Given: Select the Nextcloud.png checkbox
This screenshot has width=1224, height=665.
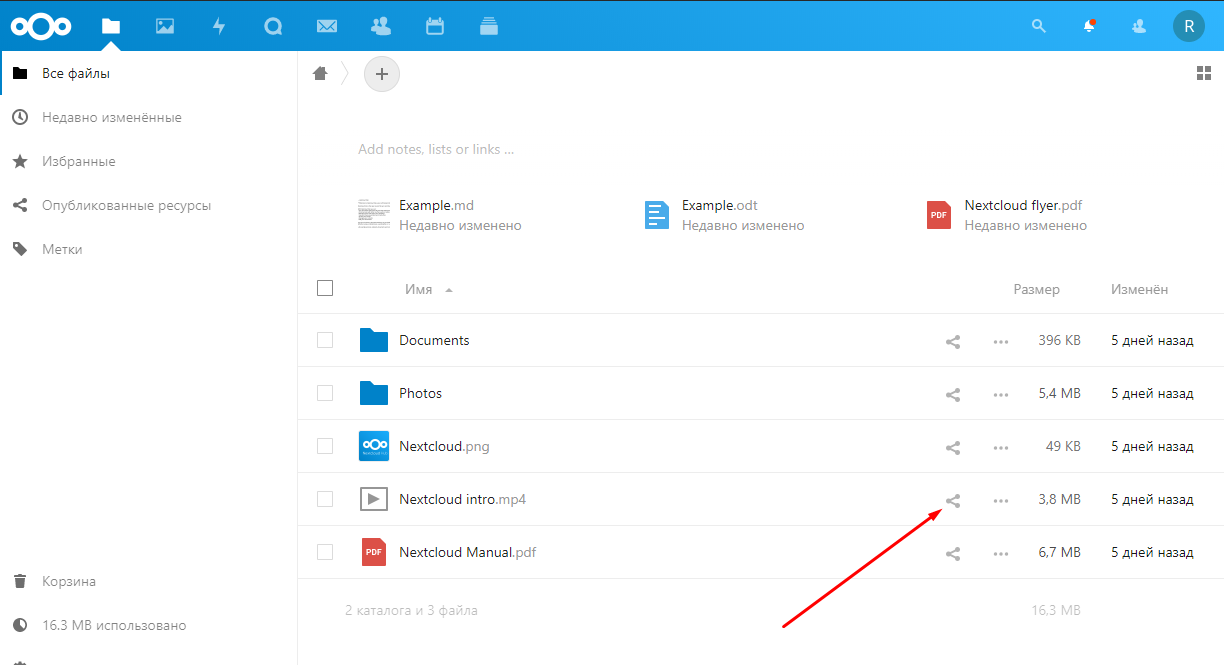Looking at the screenshot, I should [324, 446].
